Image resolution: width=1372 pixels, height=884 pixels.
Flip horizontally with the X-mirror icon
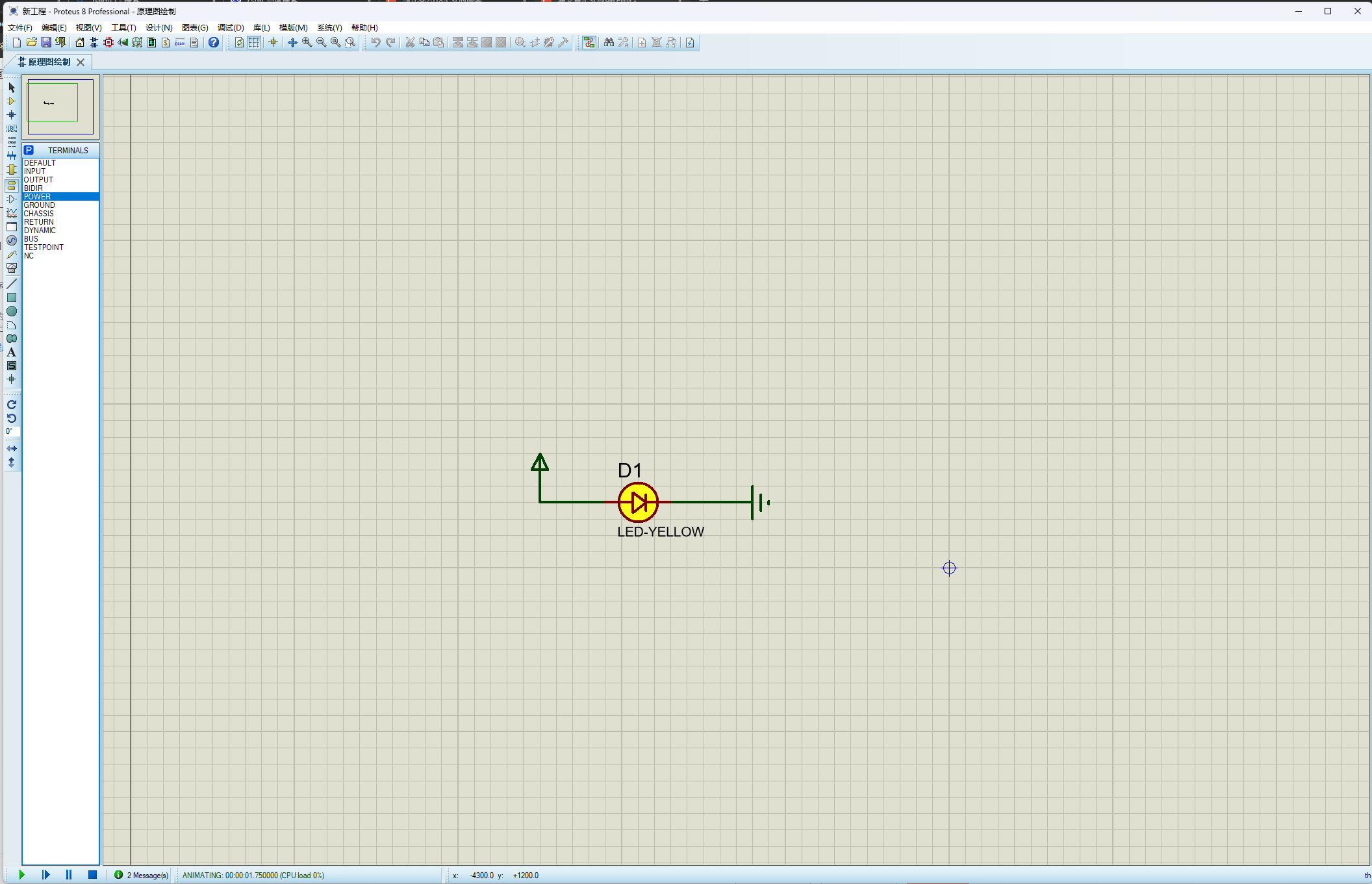click(x=11, y=449)
